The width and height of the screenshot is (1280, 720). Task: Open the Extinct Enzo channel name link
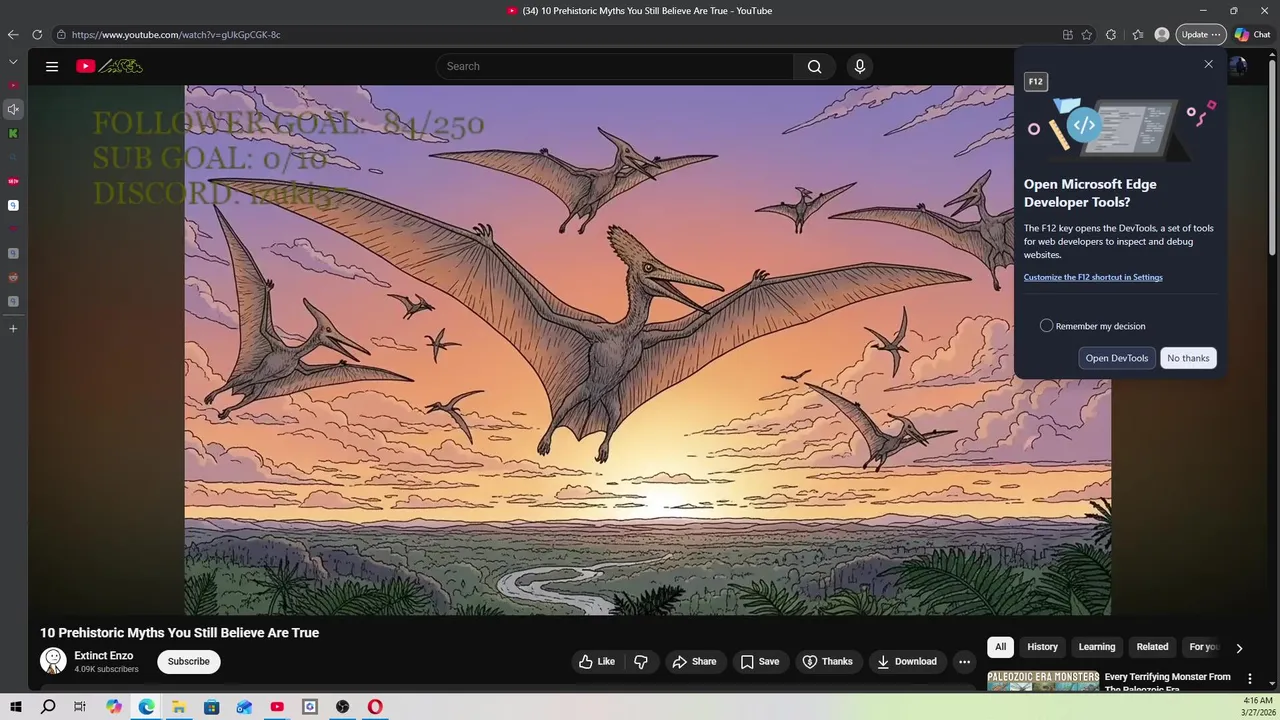coord(103,656)
